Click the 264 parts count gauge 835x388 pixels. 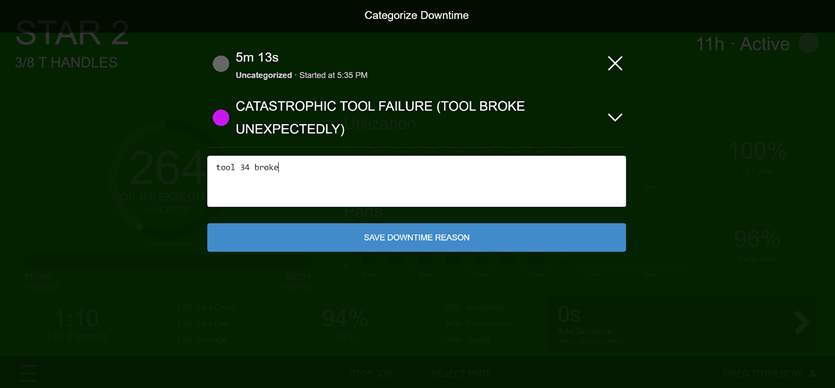click(x=163, y=178)
